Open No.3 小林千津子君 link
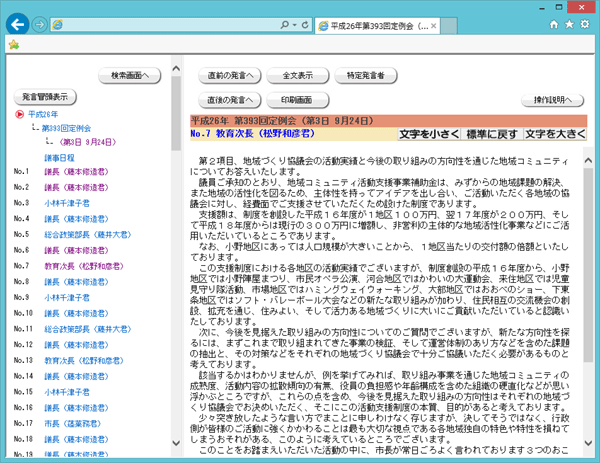 [67, 203]
